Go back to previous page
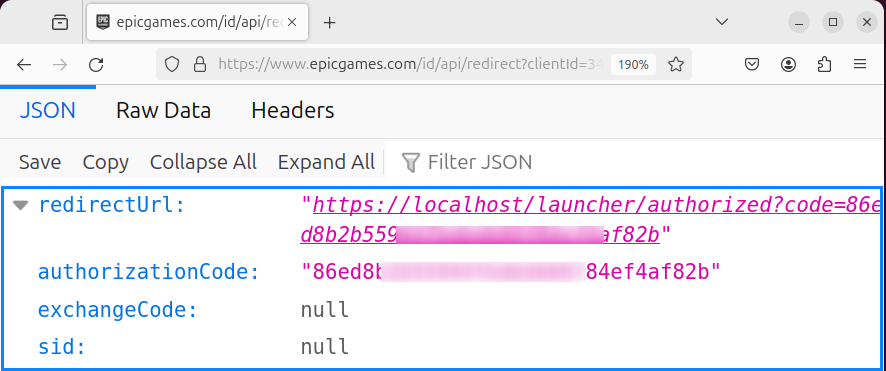This screenshot has height=371, width=886. click(24, 64)
